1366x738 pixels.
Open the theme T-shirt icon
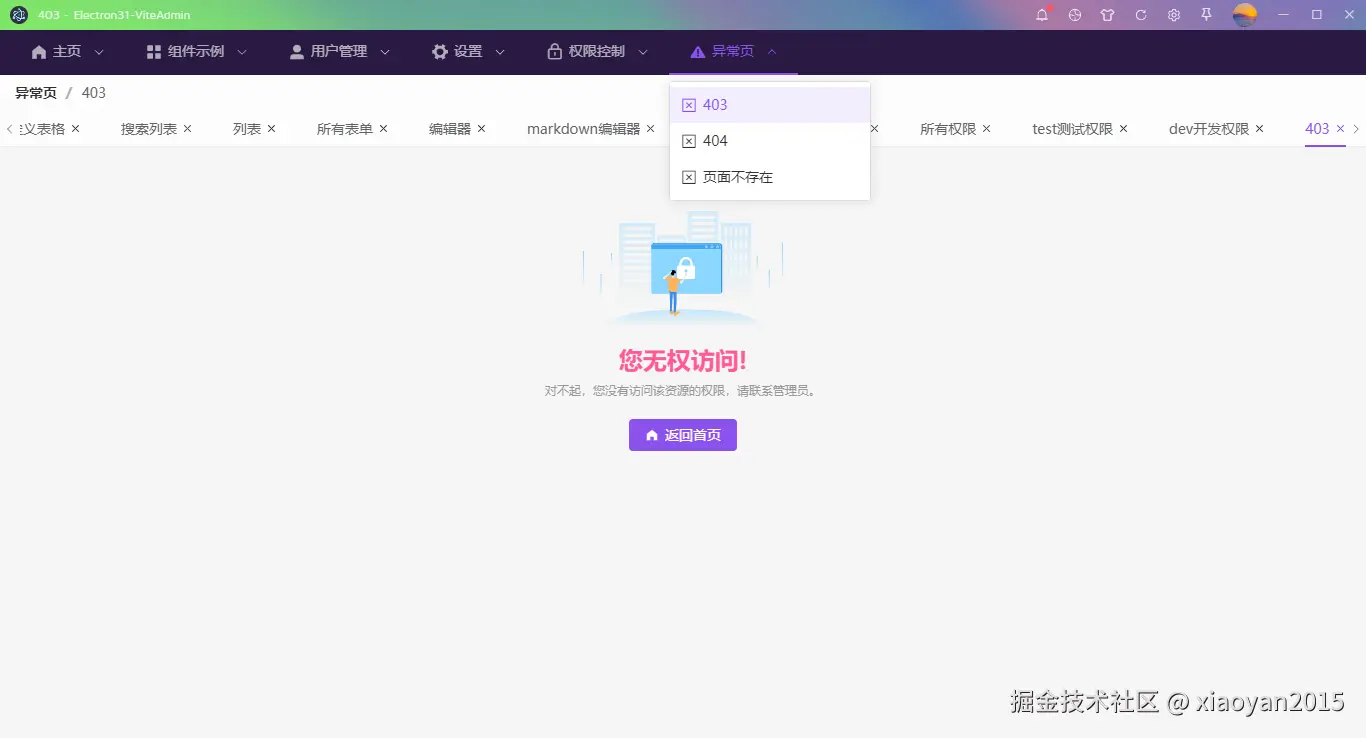[x=1107, y=15]
